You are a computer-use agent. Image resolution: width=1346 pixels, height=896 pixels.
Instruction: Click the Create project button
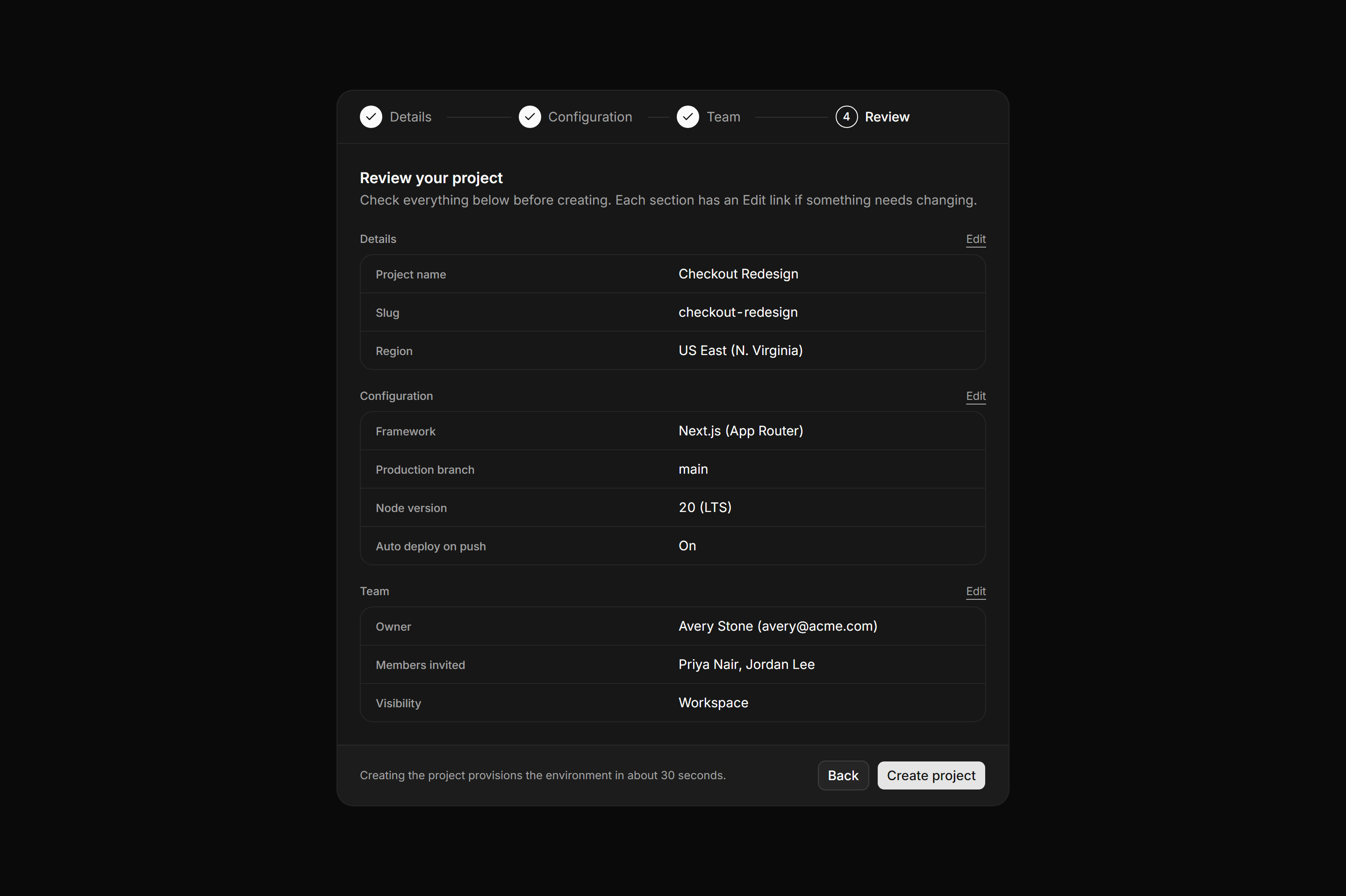click(x=931, y=775)
